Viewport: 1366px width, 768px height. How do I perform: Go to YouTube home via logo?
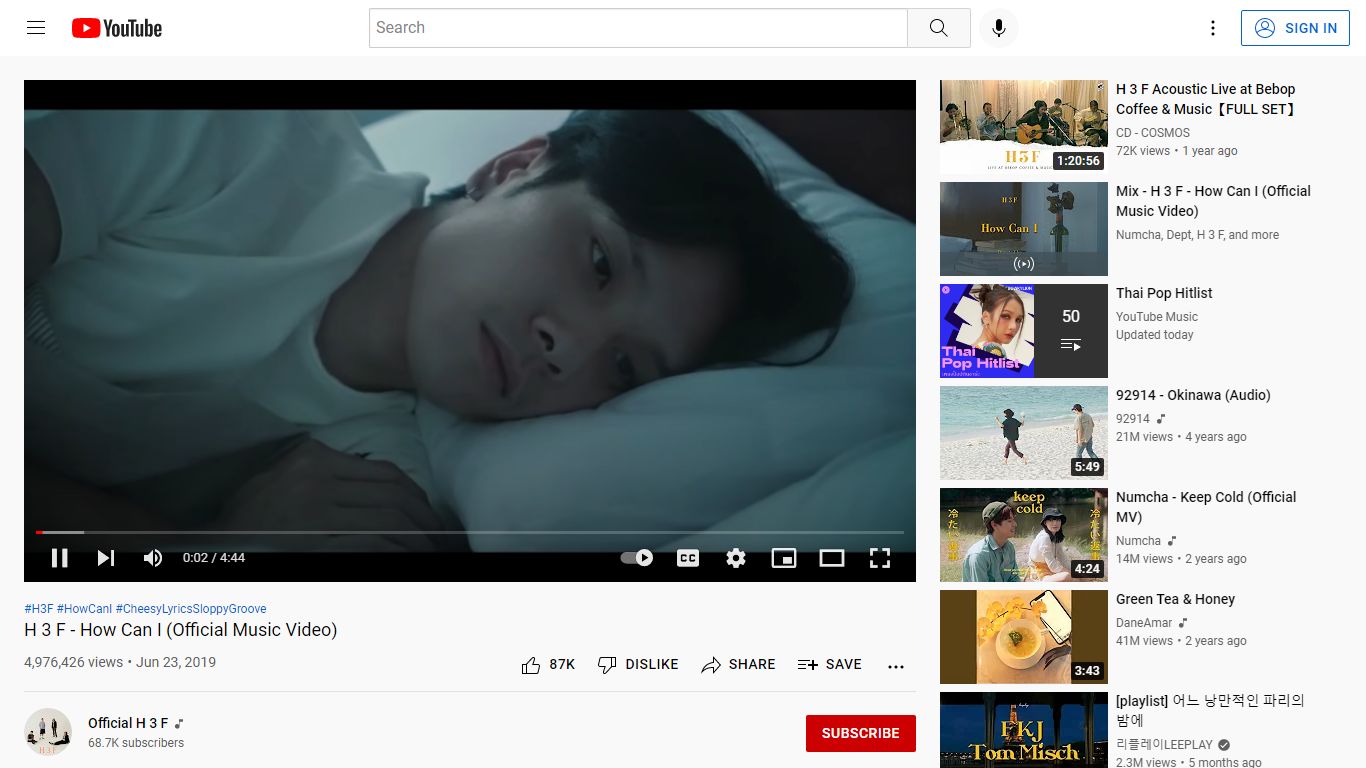pyautogui.click(x=117, y=28)
